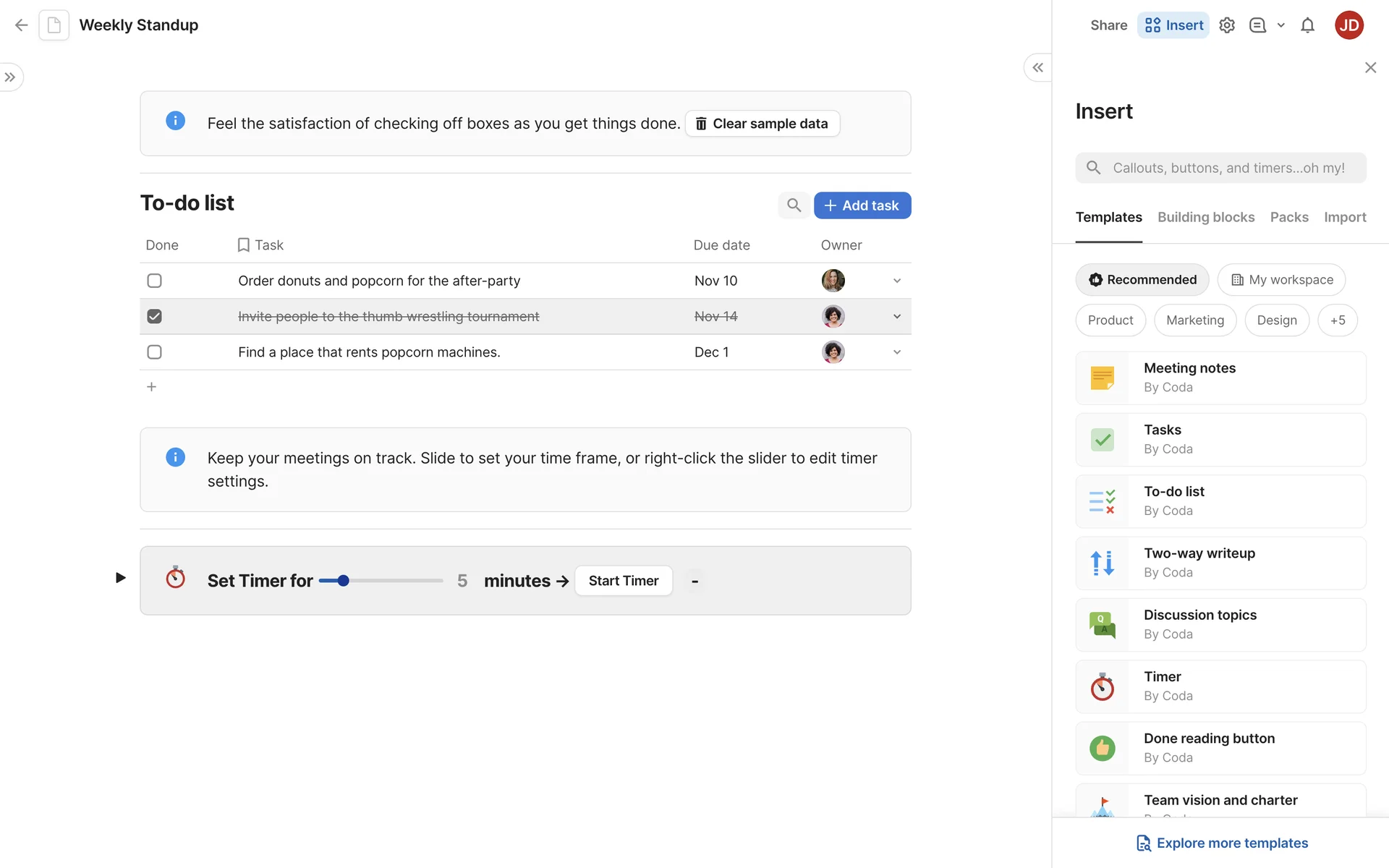The width and height of the screenshot is (1389, 868).
Task: Collapse the Insert panel with double-left arrow
Action: click(1037, 68)
